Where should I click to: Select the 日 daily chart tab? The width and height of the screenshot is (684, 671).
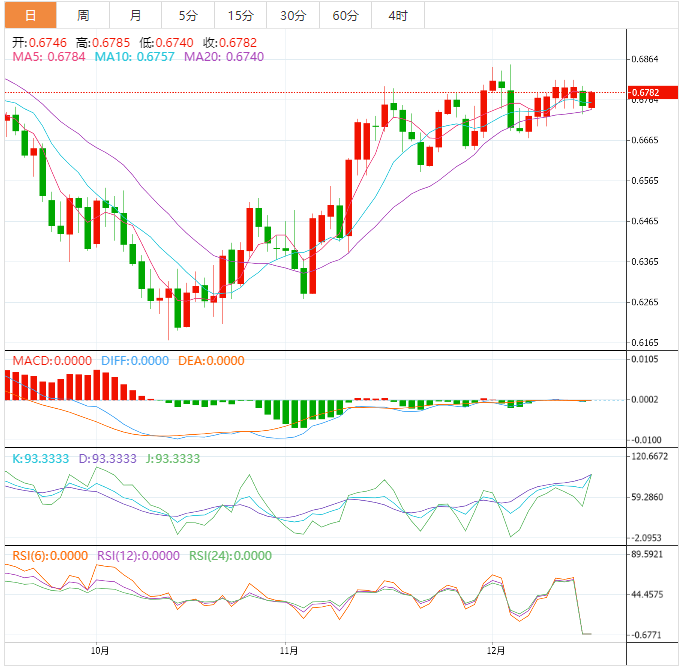pos(30,15)
